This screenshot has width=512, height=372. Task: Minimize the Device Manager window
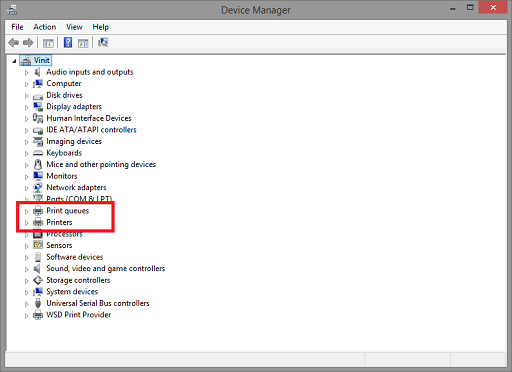coord(452,8)
